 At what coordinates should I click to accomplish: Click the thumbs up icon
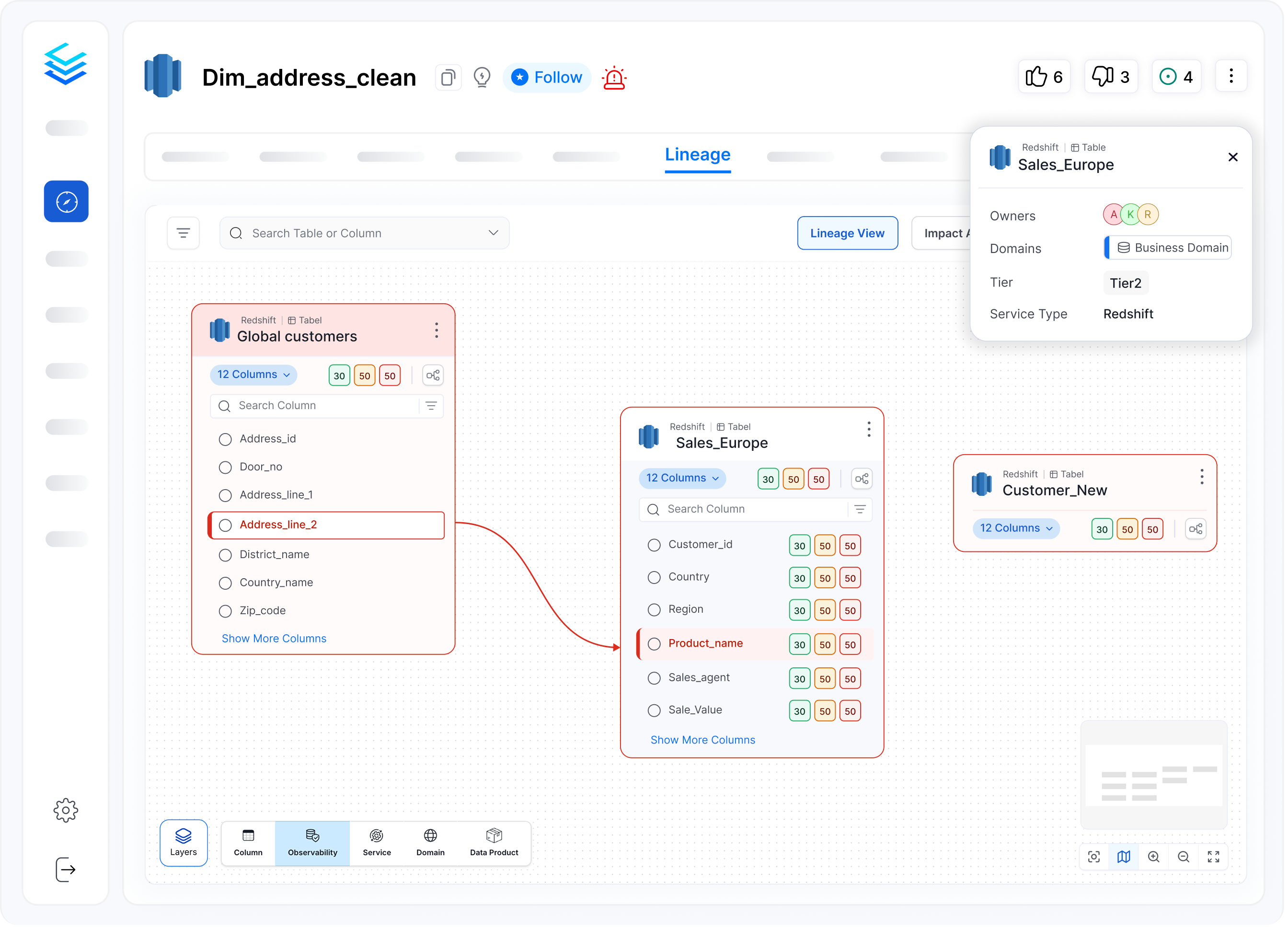(x=1035, y=77)
